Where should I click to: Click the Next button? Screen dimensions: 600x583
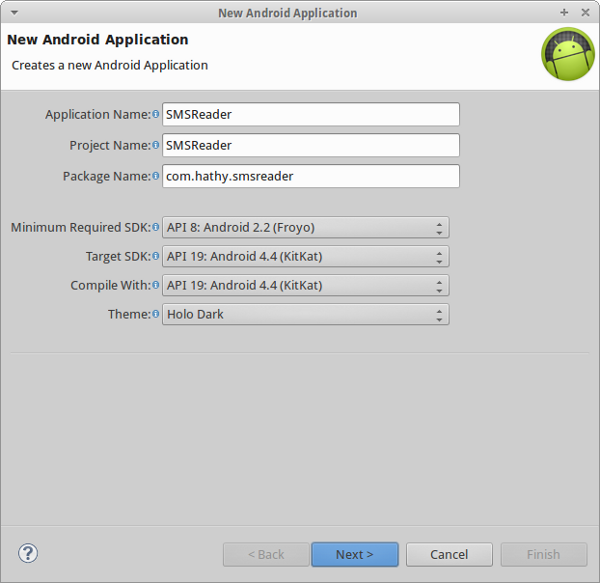click(355, 554)
